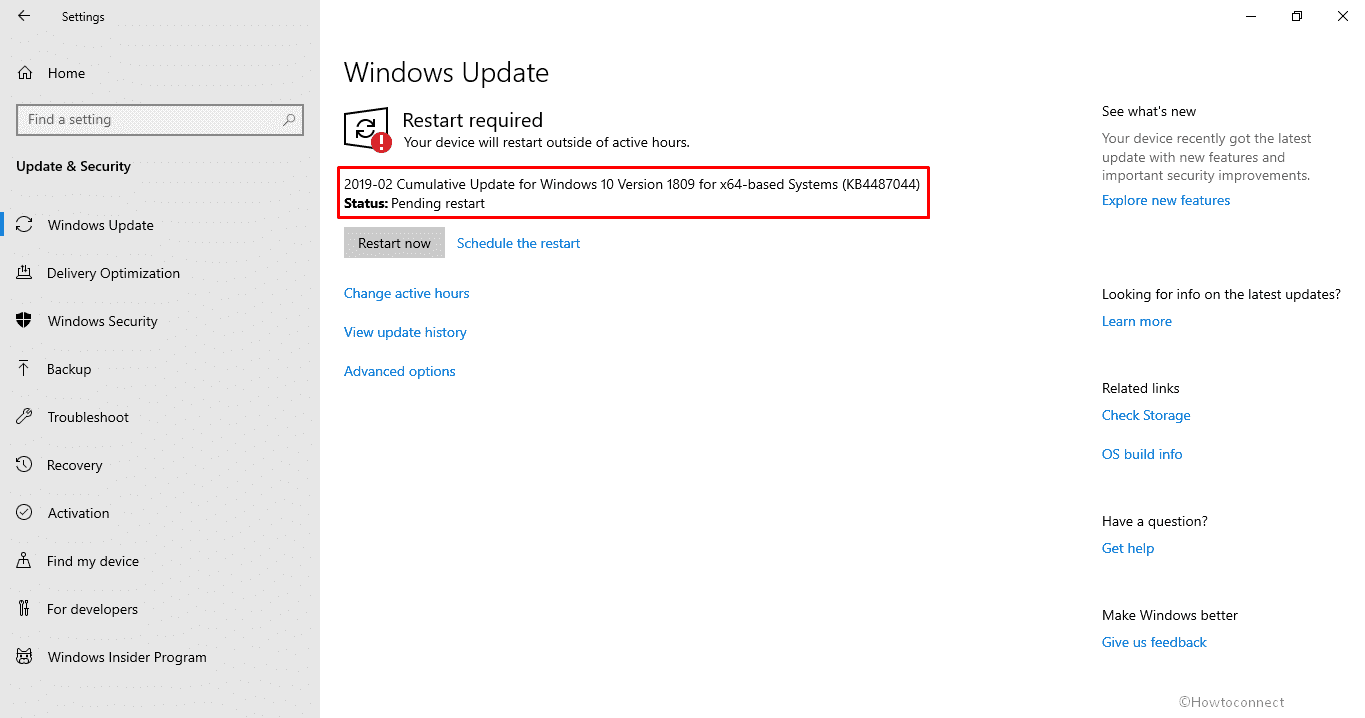
Task: Click the Troubleshoot wrench icon
Action: pyautogui.click(x=25, y=417)
